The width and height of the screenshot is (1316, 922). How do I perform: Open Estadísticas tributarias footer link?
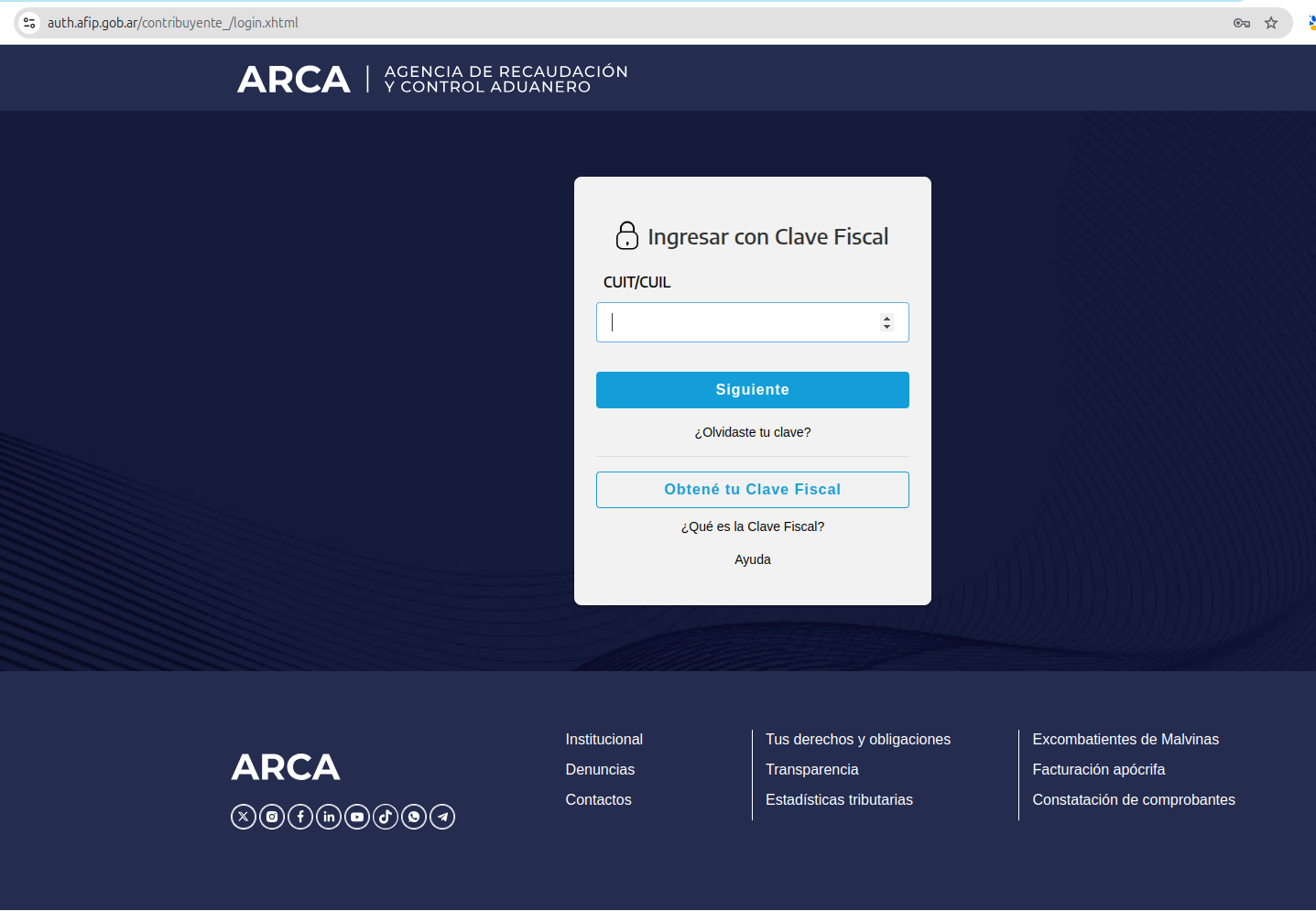click(x=839, y=799)
